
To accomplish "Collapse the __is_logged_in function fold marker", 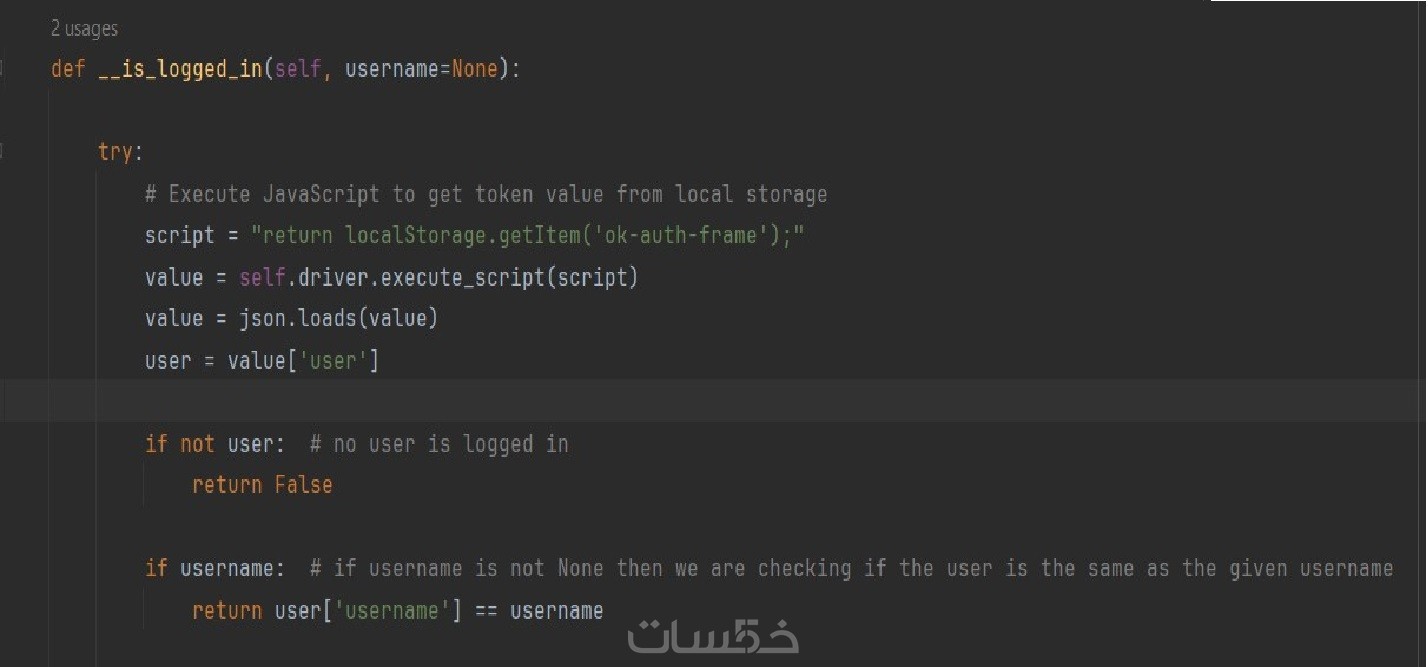I will pyautogui.click(x=3, y=70).
